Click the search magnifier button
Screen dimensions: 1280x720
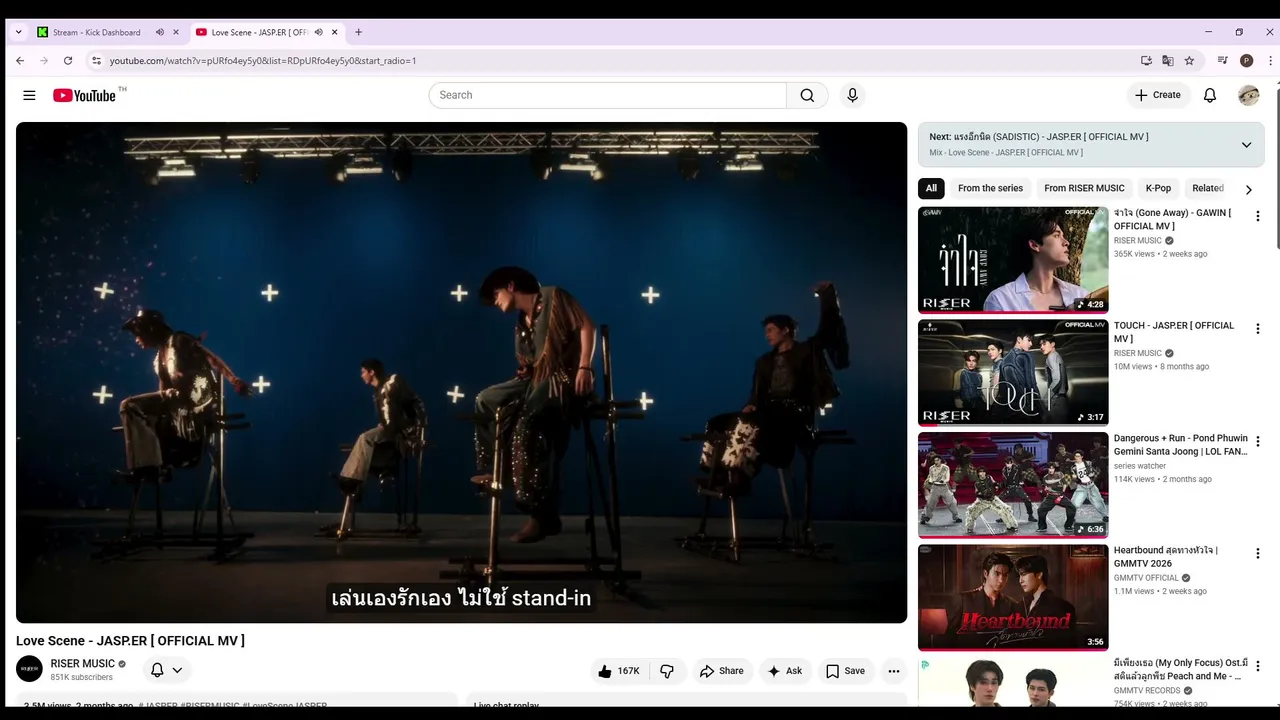click(807, 95)
